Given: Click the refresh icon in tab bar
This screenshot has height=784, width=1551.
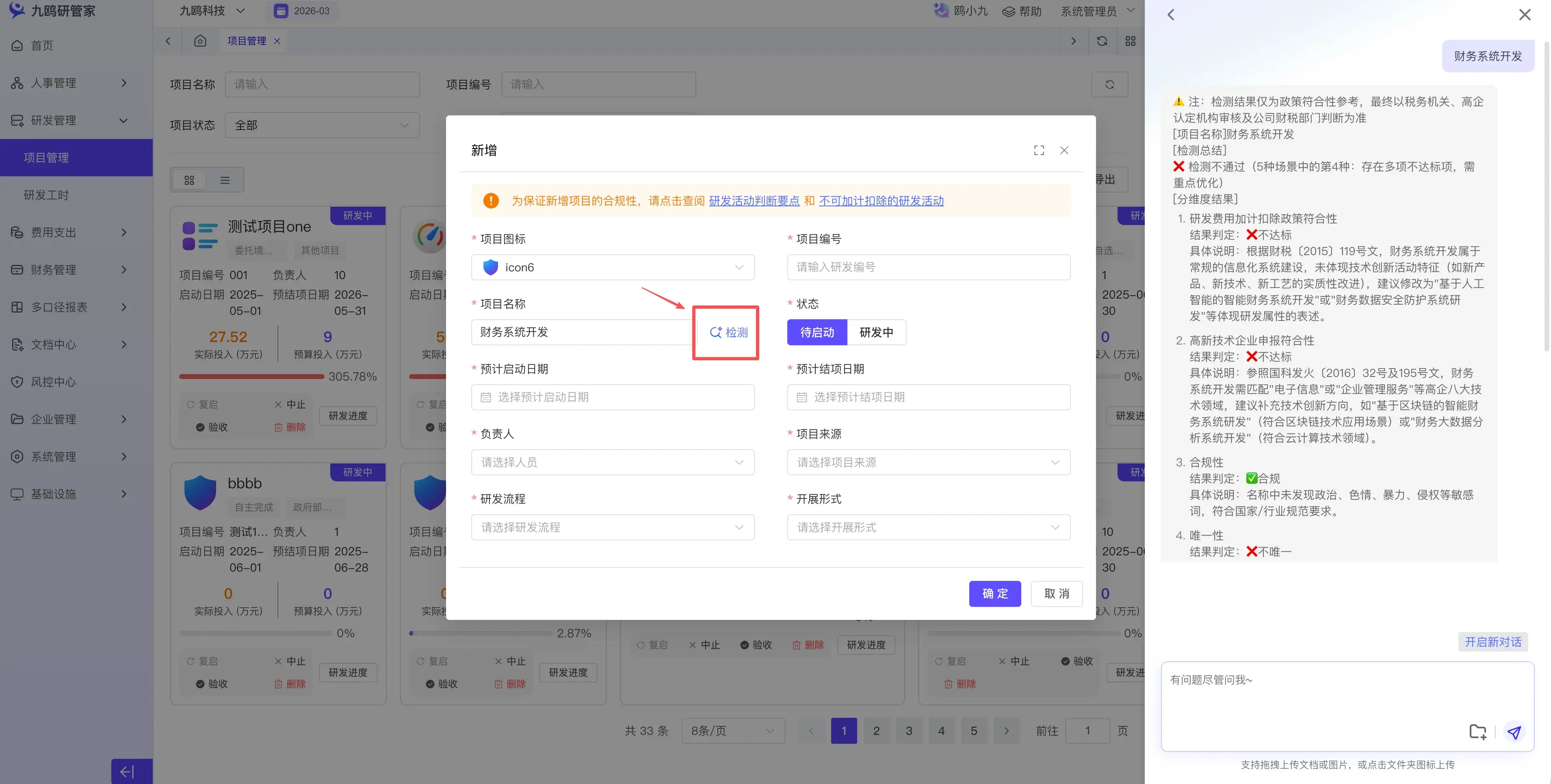Looking at the screenshot, I should 1102,41.
